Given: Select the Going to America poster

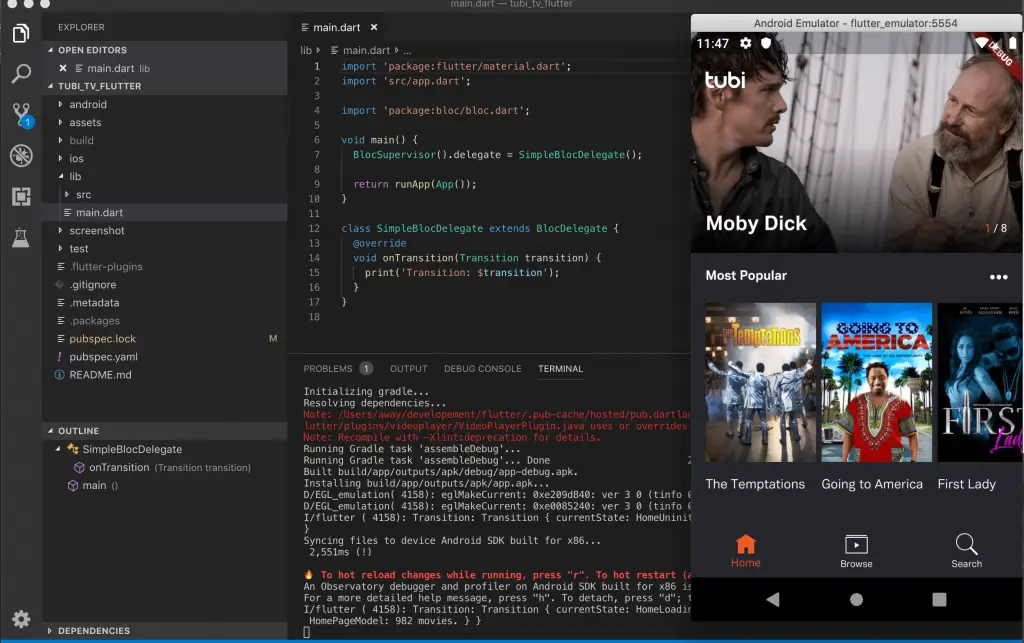Looking at the screenshot, I should pos(876,383).
